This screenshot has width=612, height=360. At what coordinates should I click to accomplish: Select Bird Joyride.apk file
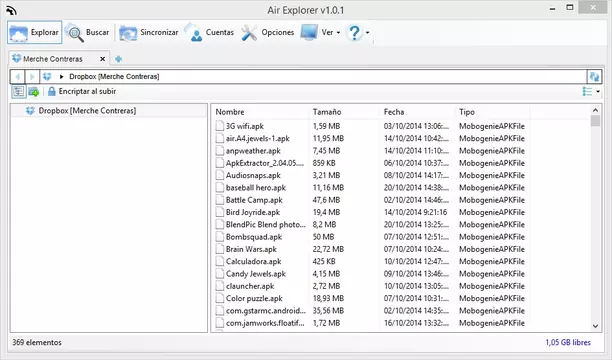point(253,212)
